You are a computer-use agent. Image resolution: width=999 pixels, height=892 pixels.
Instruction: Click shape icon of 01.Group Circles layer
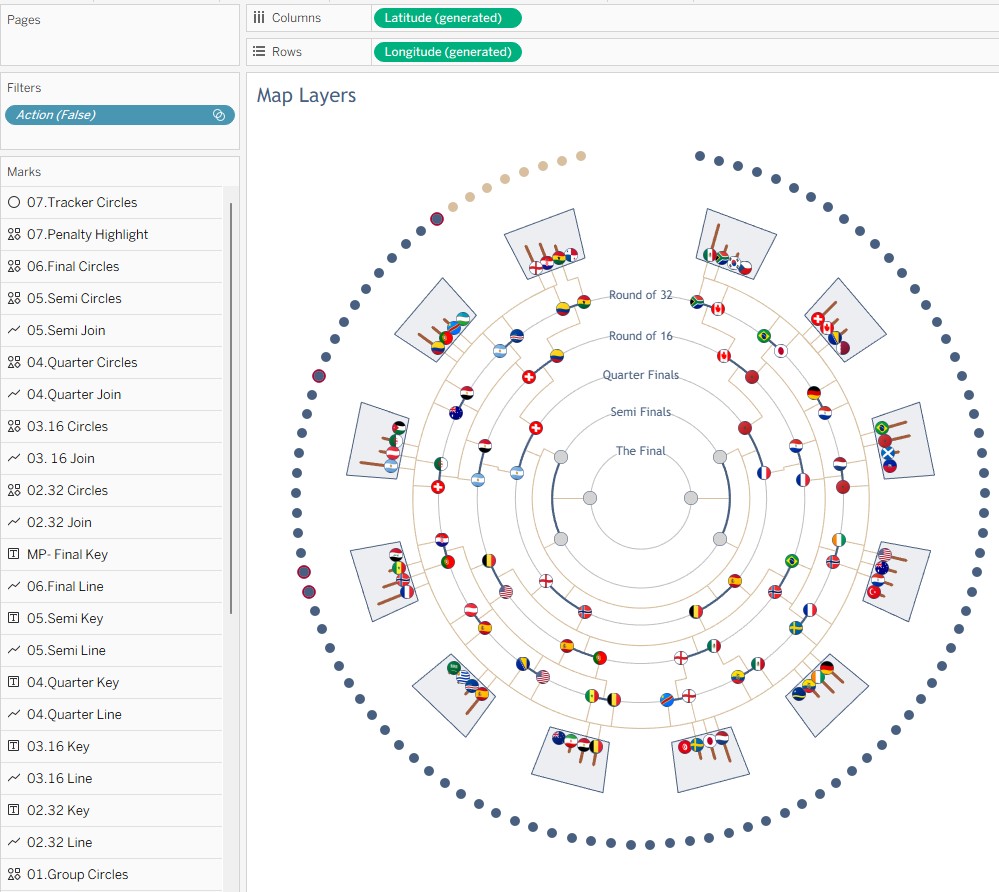14,874
